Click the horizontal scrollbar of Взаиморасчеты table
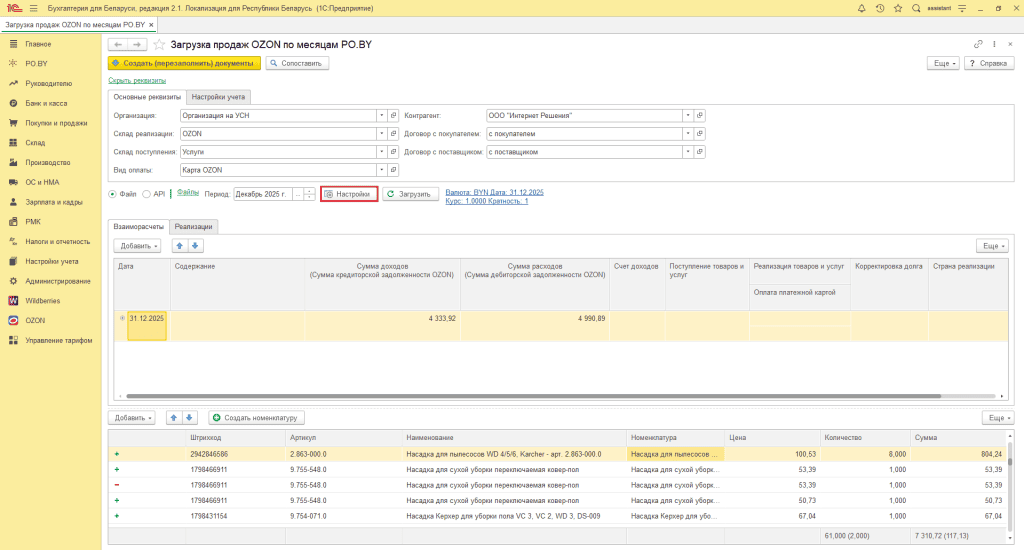This screenshot has height=550, width=1024. [534, 396]
